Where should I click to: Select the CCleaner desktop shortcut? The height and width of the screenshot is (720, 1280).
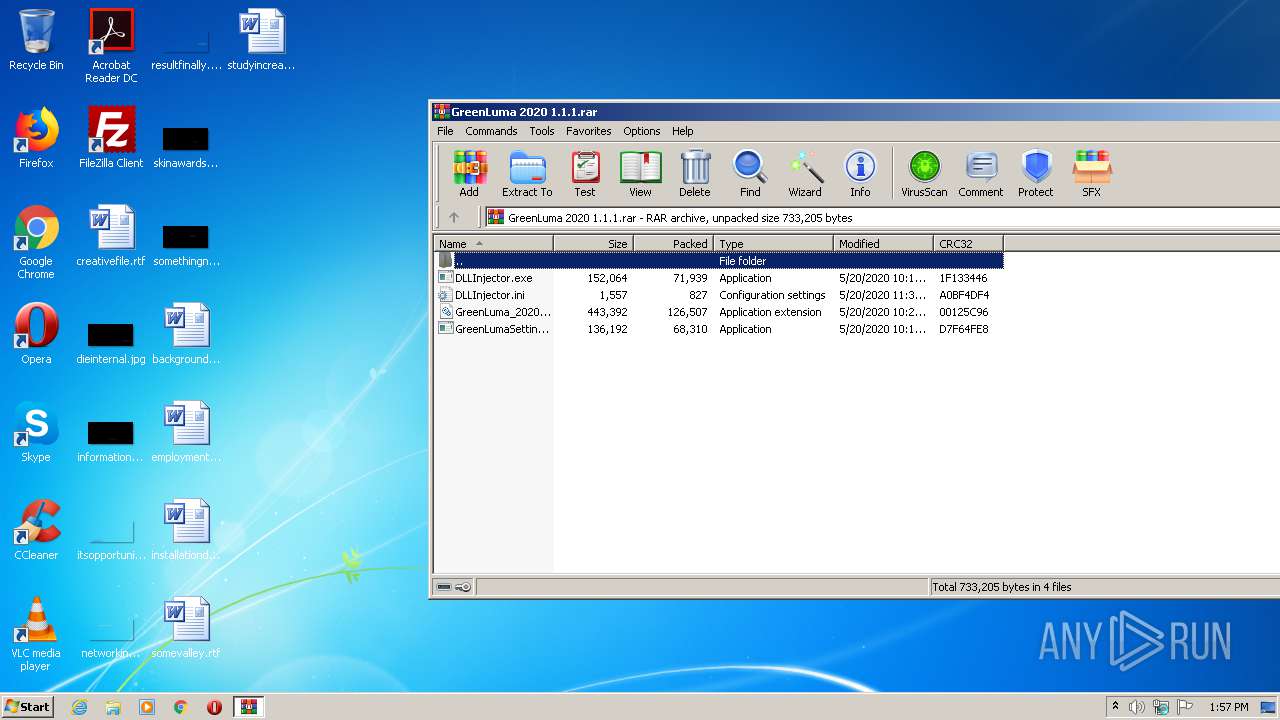[36, 530]
